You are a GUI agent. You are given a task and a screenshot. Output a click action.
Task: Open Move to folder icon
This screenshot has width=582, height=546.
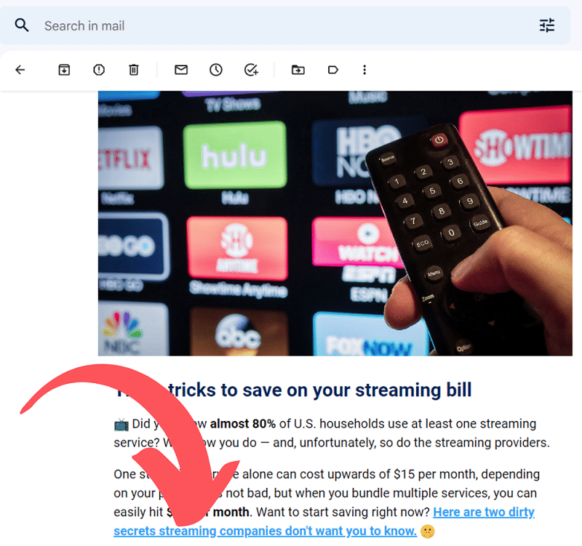(298, 70)
